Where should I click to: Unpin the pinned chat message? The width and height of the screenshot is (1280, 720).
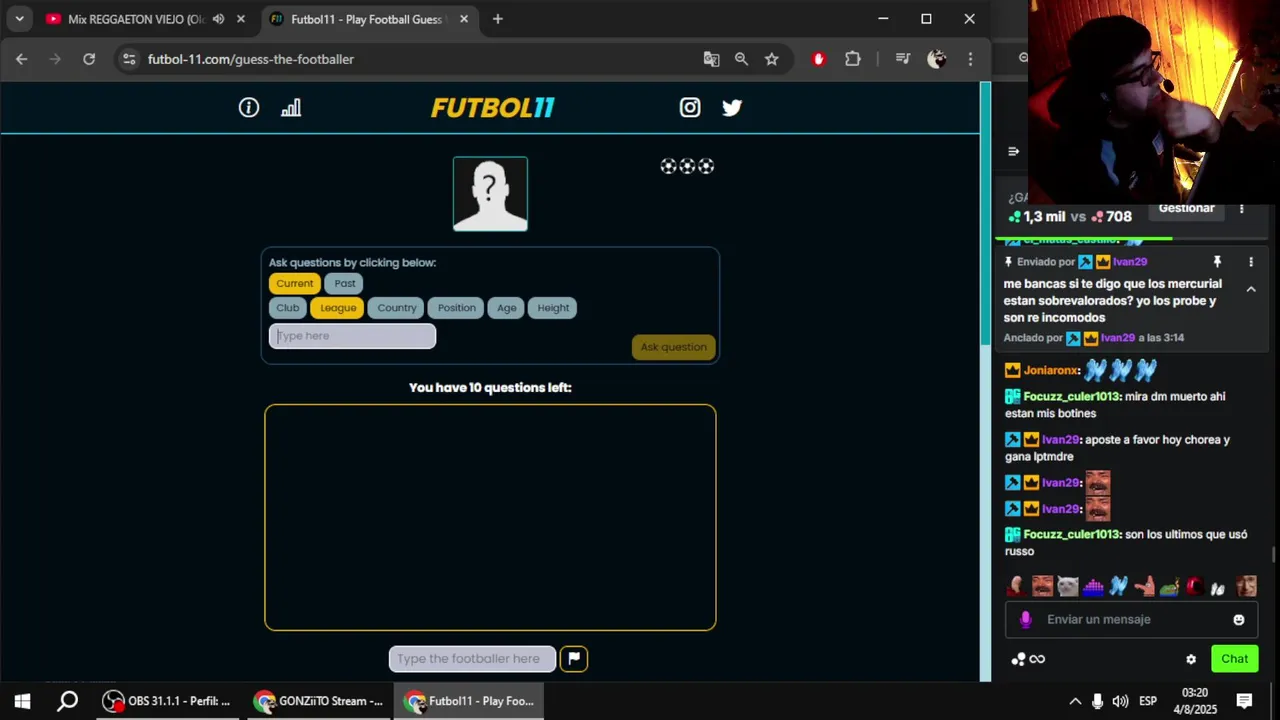[x=1217, y=262]
